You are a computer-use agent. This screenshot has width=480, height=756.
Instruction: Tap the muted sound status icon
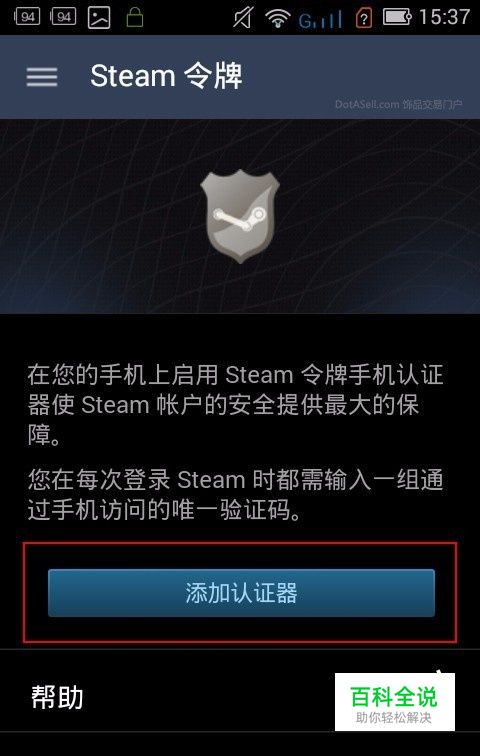pyautogui.click(x=243, y=18)
